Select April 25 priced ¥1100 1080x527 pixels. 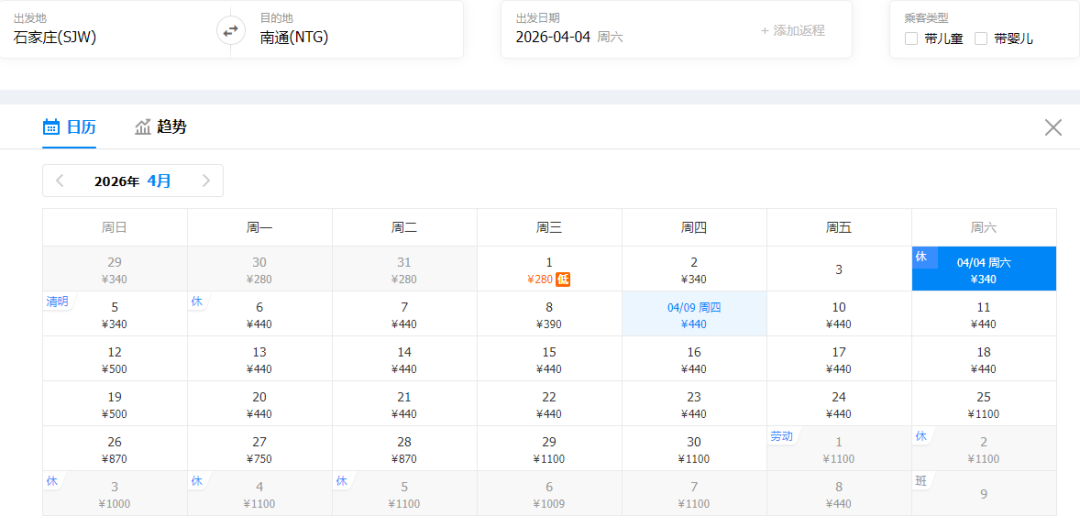984,403
